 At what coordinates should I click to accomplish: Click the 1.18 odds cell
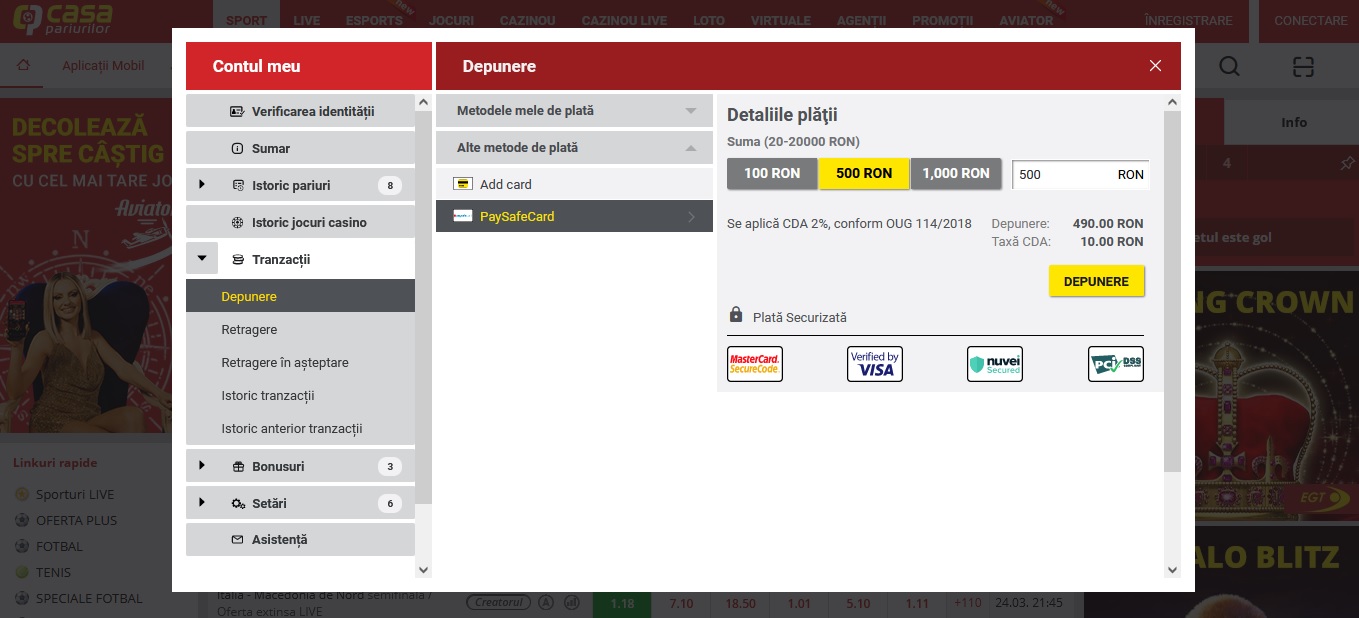coord(622,604)
